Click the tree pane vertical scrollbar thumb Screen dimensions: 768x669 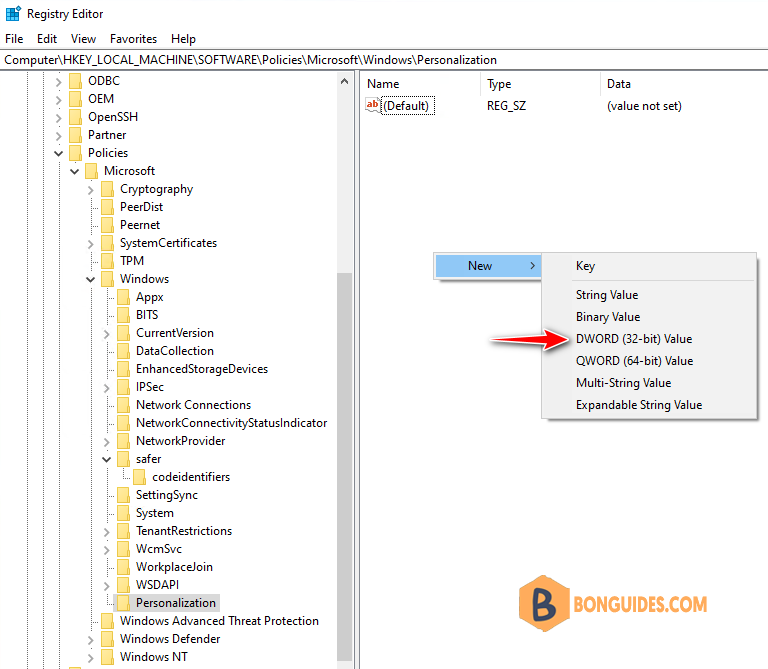pyautogui.click(x=344, y=466)
